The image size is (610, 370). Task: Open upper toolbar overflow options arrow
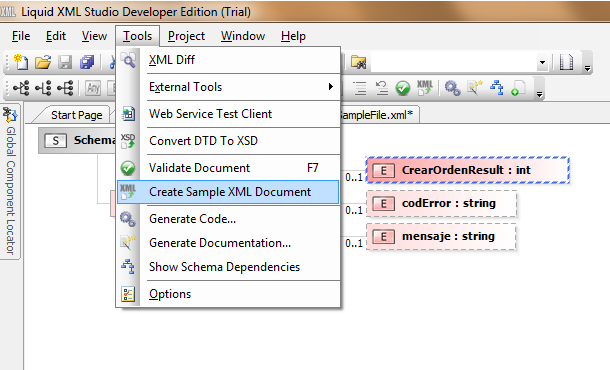587,68
